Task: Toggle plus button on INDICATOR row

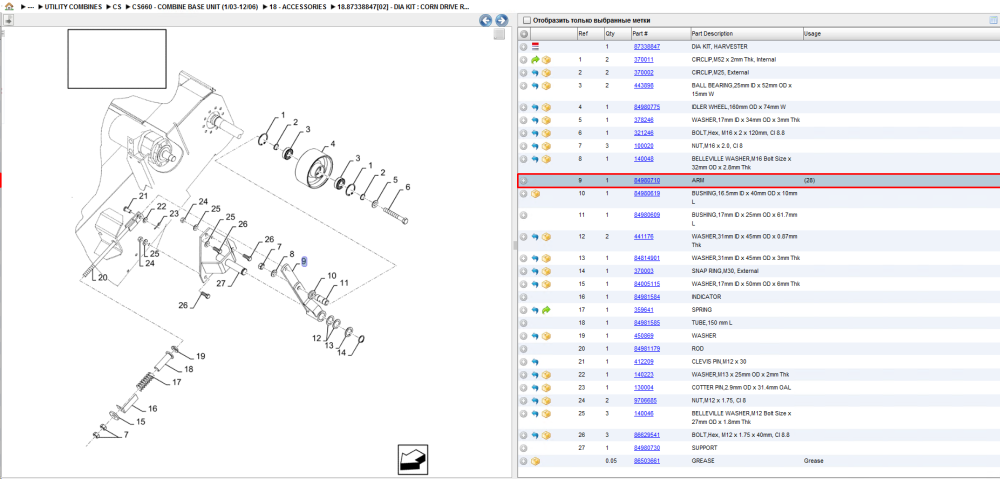Action: tap(524, 297)
